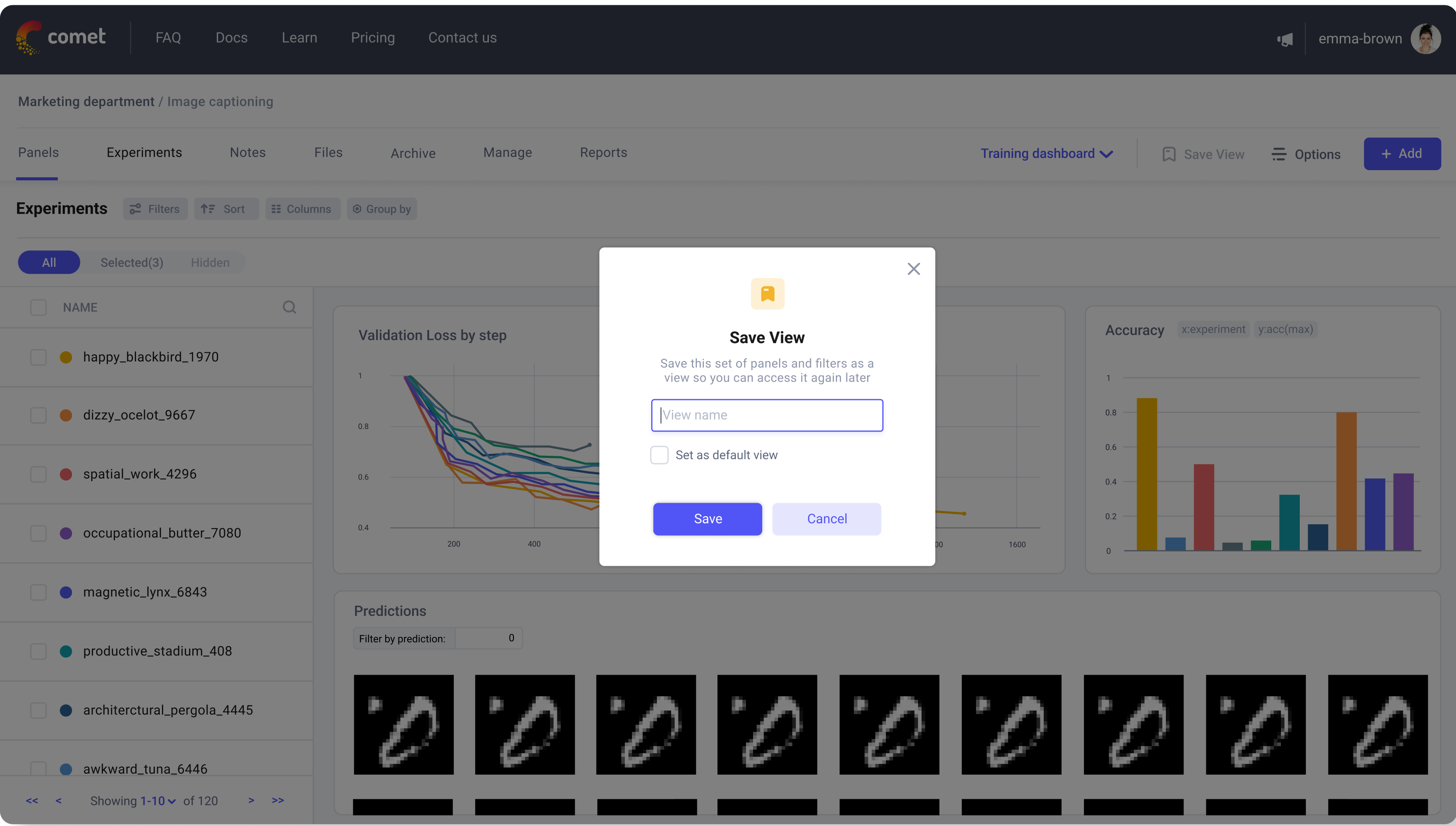Open the Manage tab
The height and width of the screenshot is (826, 1456).
[x=507, y=153]
